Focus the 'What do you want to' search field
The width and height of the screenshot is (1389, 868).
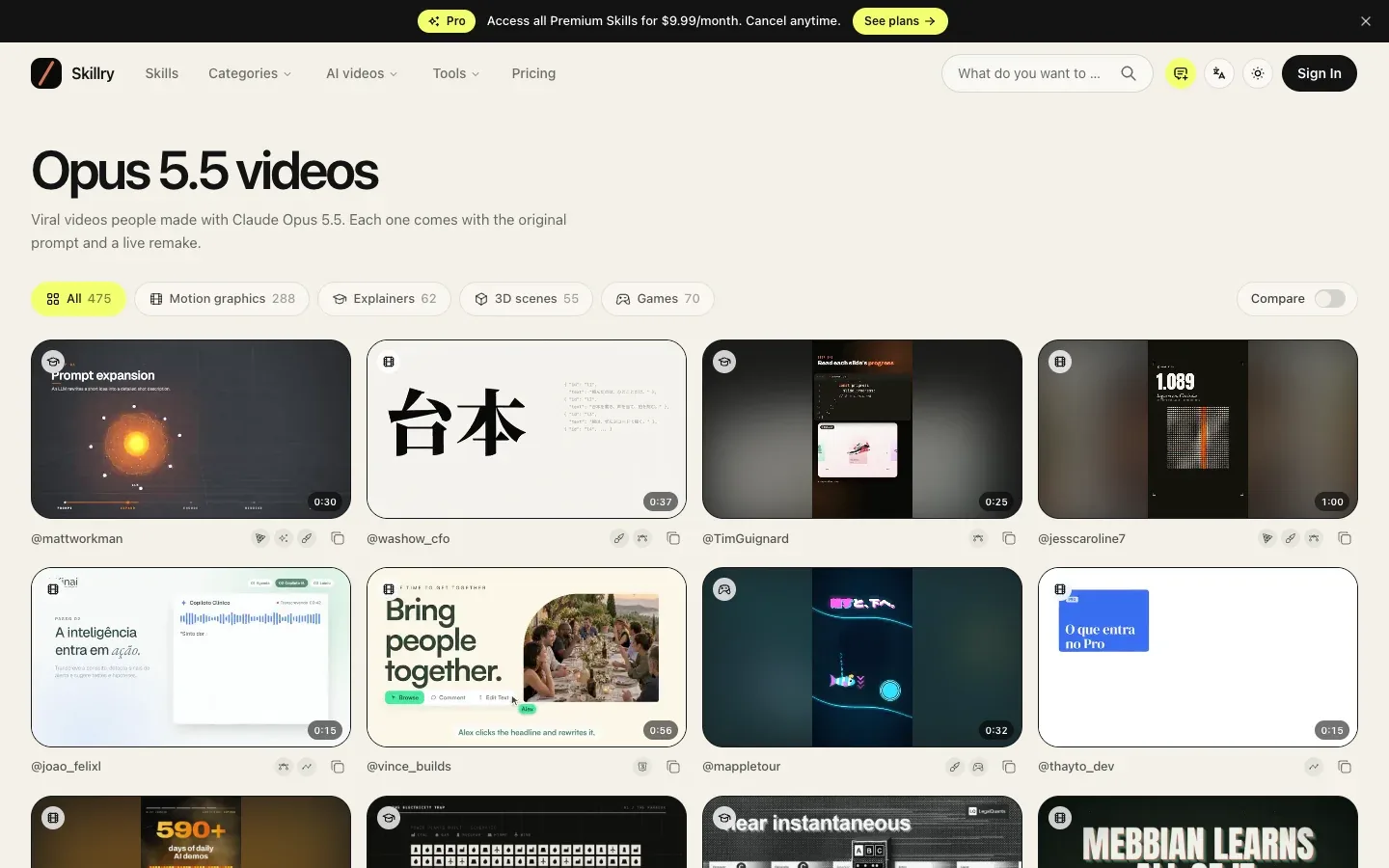1030,73
